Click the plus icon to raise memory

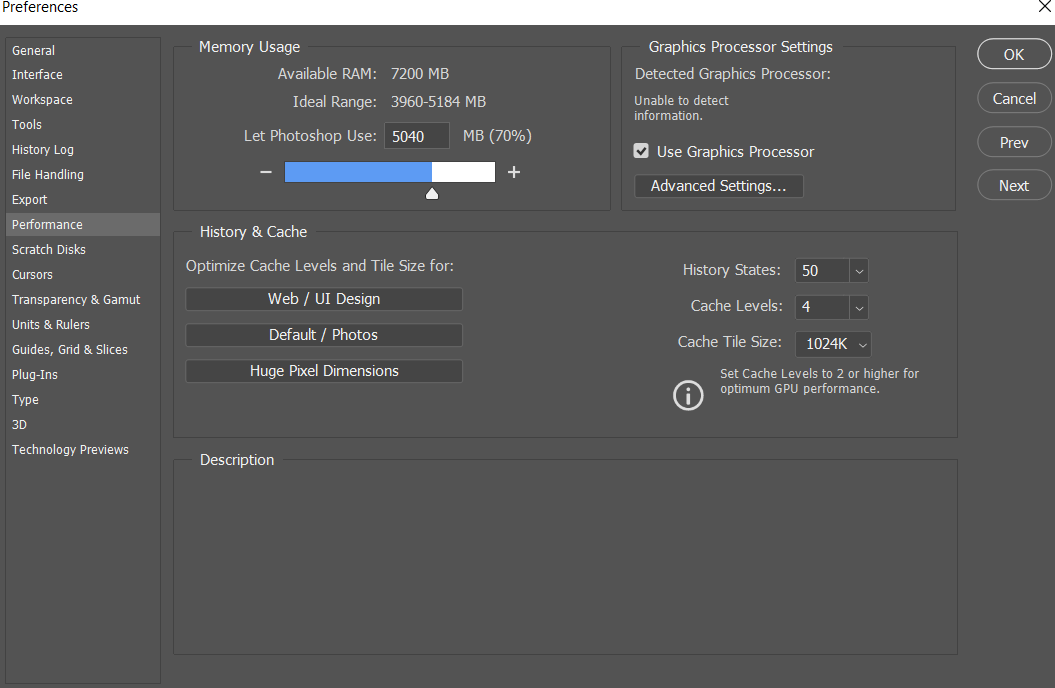tap(513, 172)
